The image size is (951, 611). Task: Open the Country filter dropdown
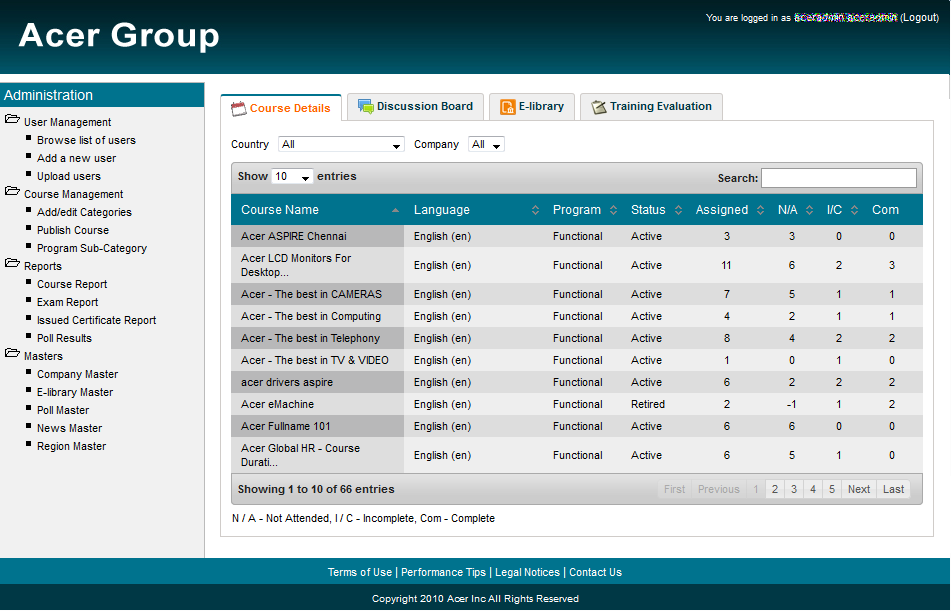(341, 145)
